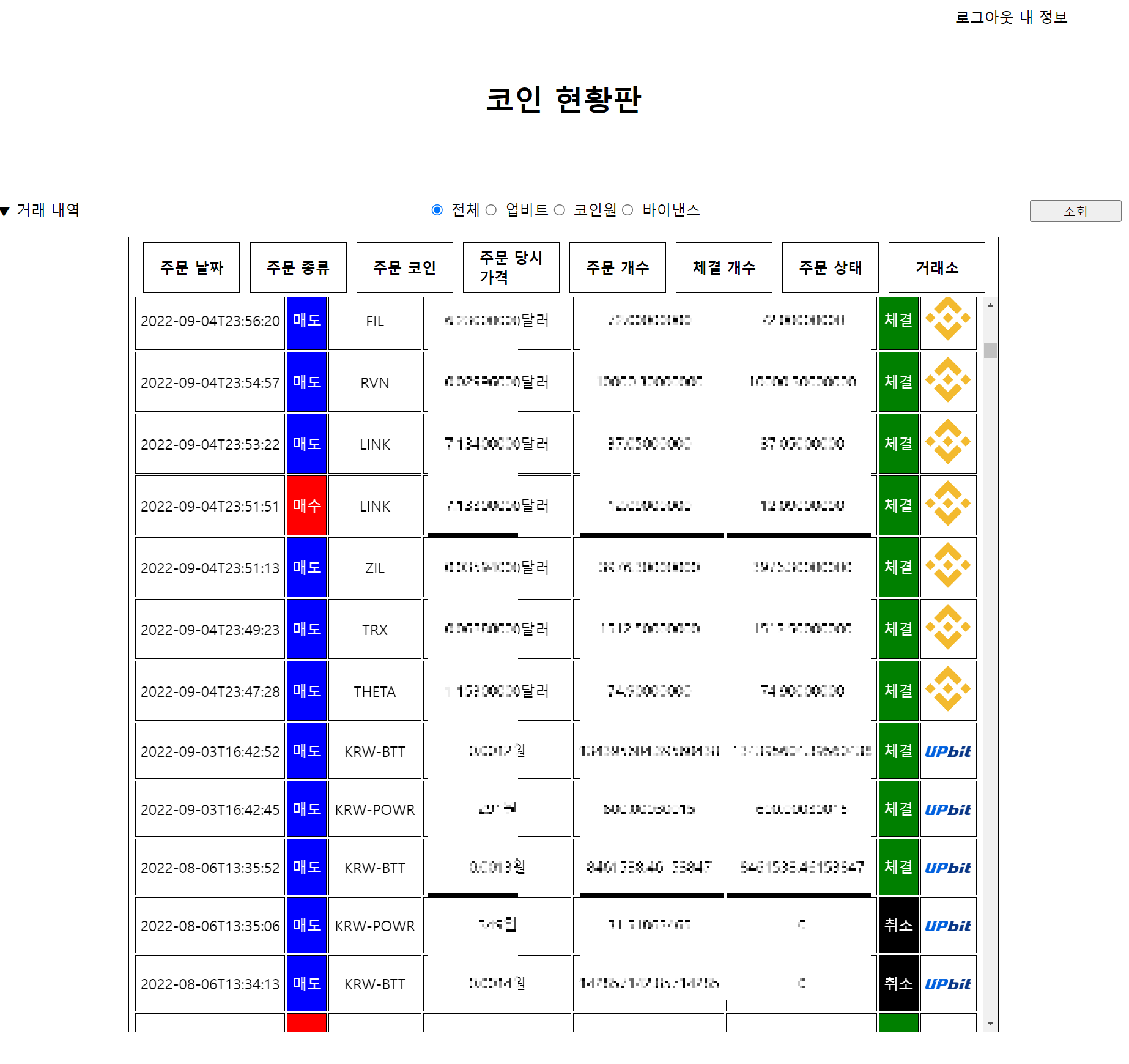Screen dimensions: 1129x1064
Task: Select the 바이낸스 radio button
Action: pos(627,210)
